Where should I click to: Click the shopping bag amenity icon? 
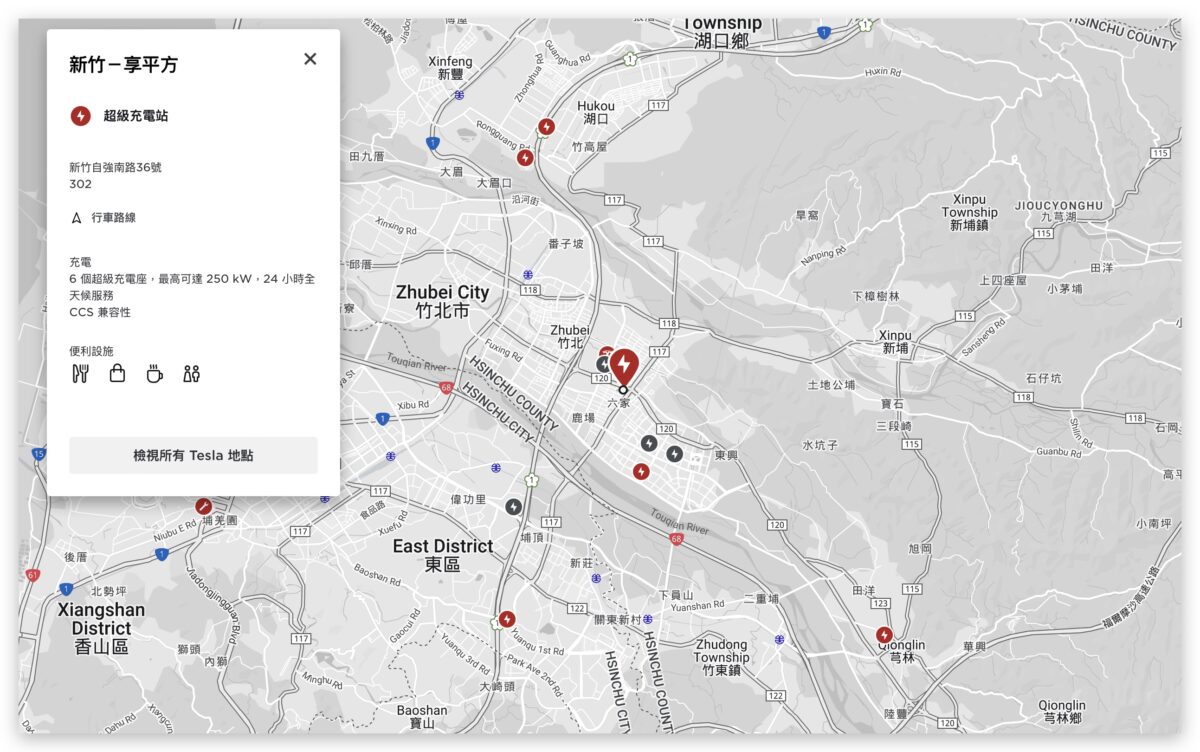117,374
